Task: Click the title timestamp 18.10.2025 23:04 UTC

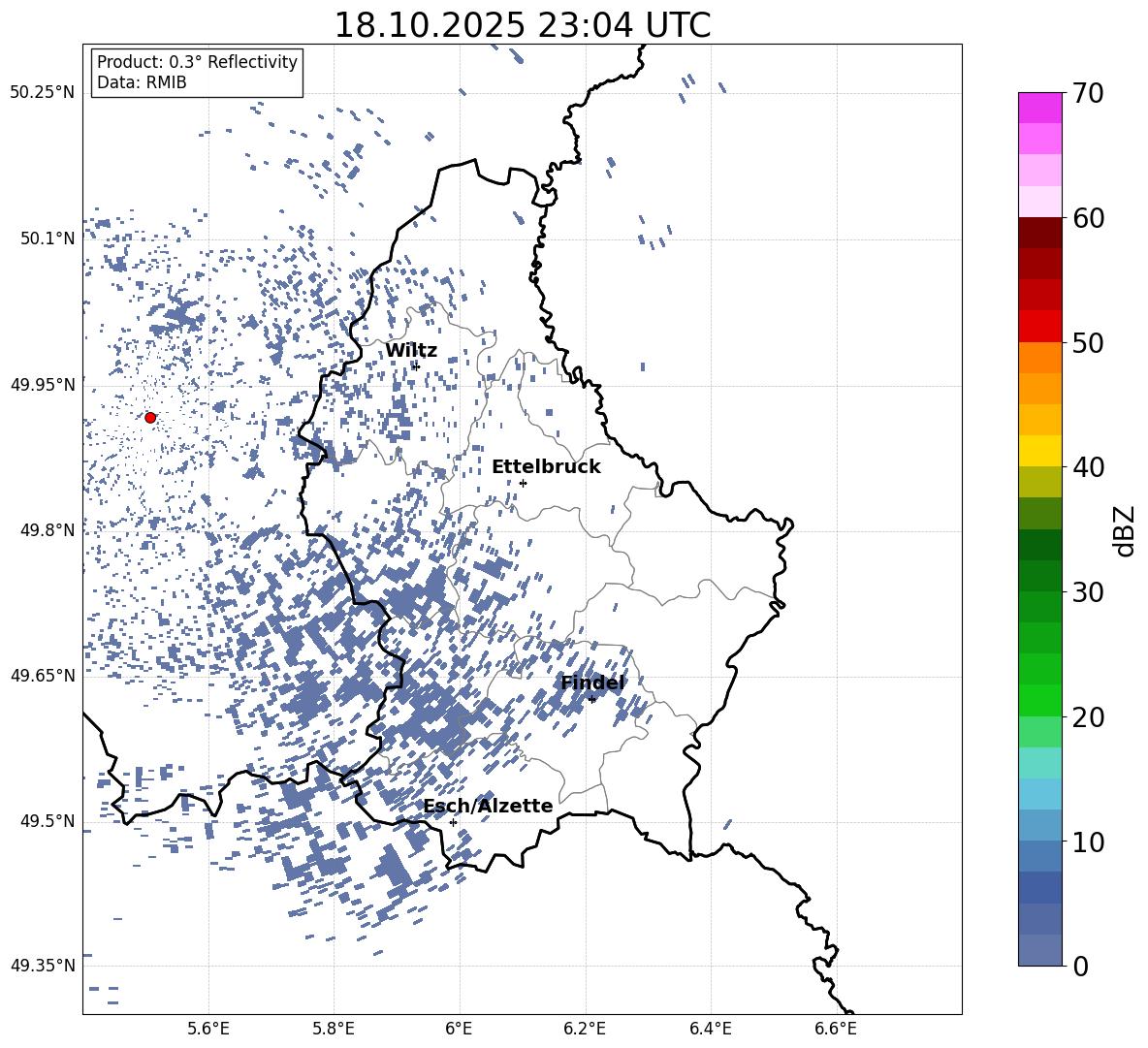Action: [x=523, y=25]
